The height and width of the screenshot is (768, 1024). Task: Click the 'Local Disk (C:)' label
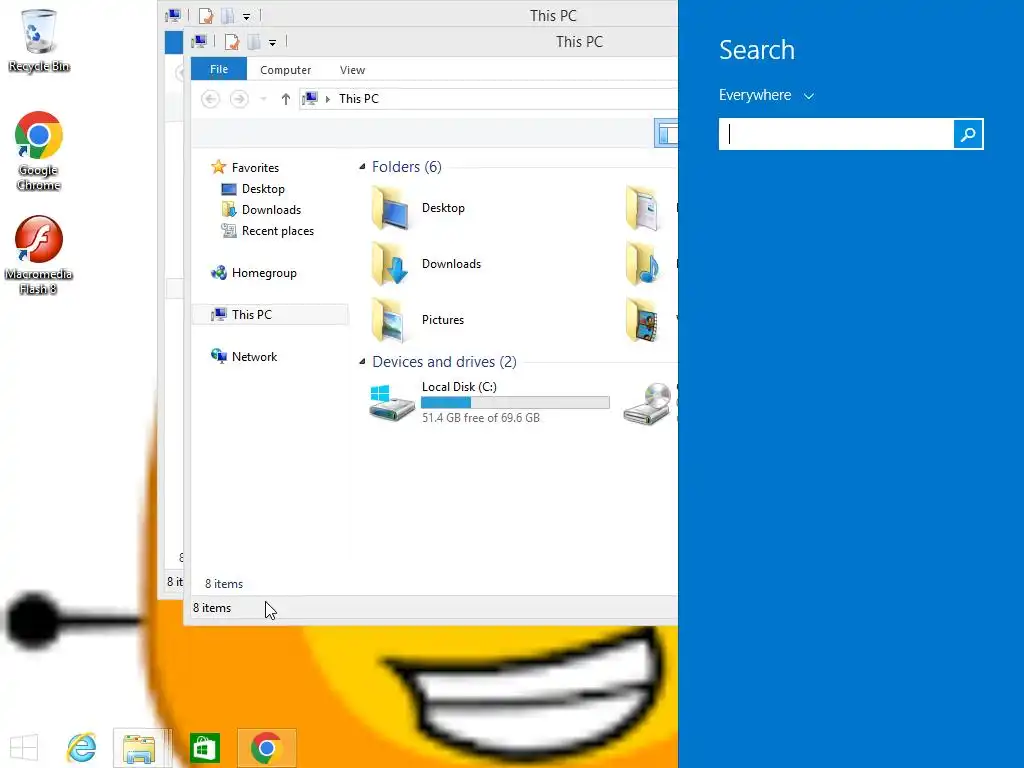[459, 387]
